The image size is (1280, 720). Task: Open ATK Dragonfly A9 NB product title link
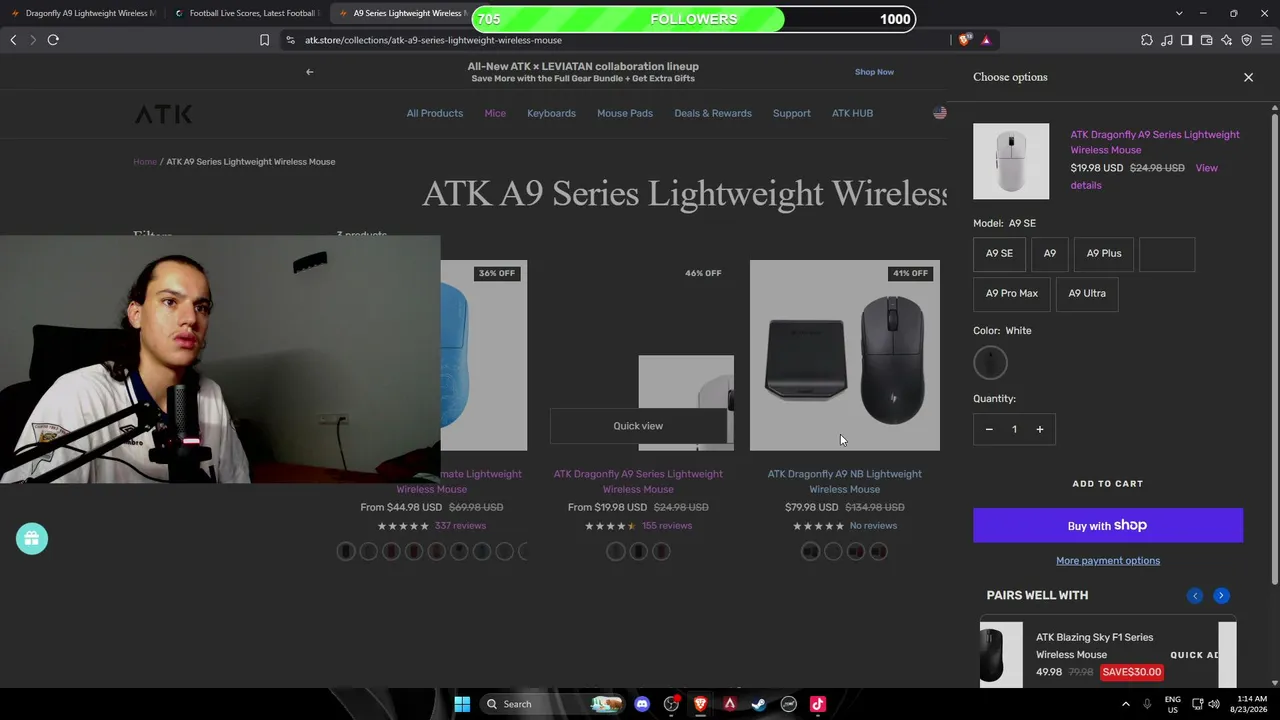pyautogui.click(x=845, y=481)
